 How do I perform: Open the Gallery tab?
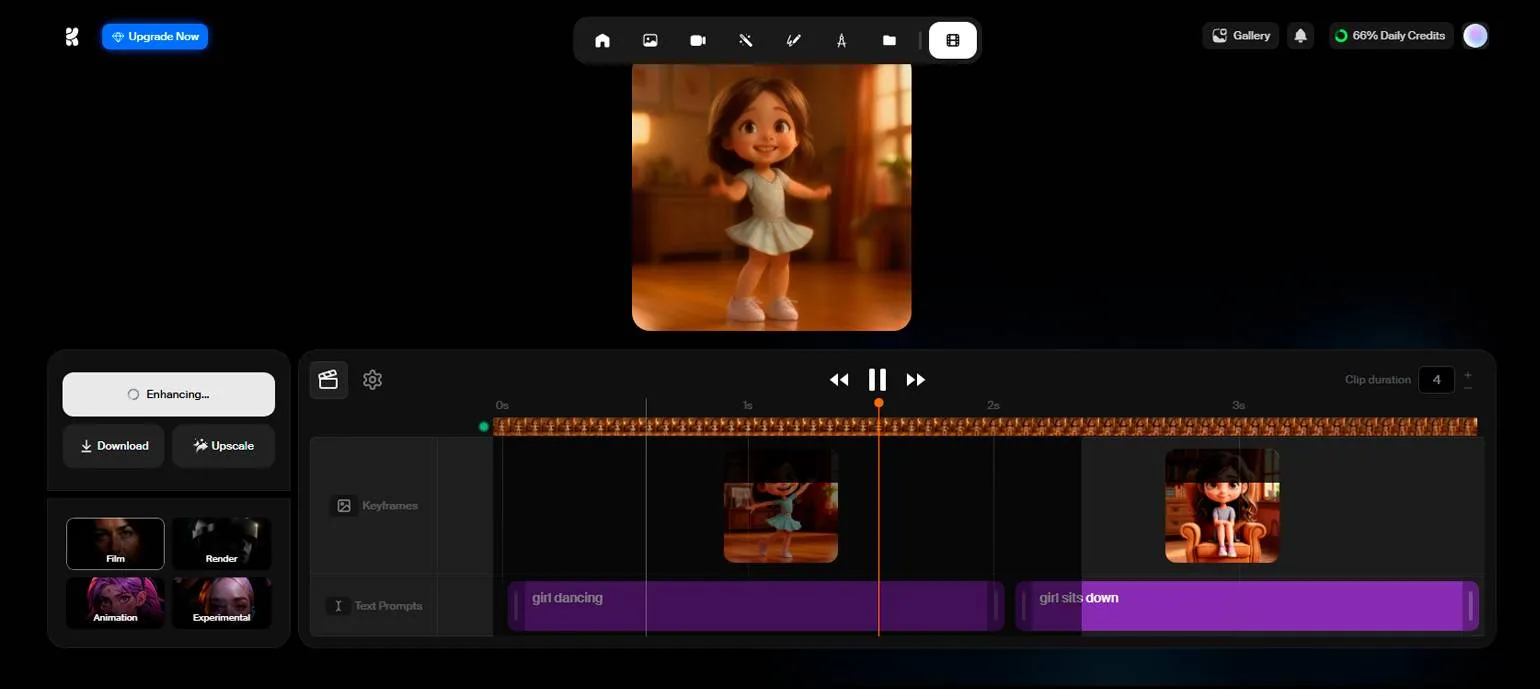pos(1240,36)
